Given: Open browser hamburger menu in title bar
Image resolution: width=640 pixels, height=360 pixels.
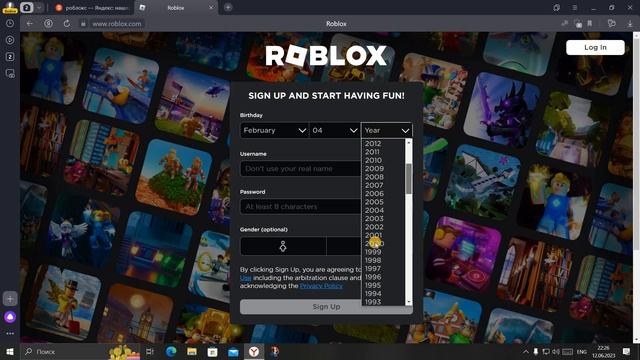Looking at the screenshot, I should (574, 8).
